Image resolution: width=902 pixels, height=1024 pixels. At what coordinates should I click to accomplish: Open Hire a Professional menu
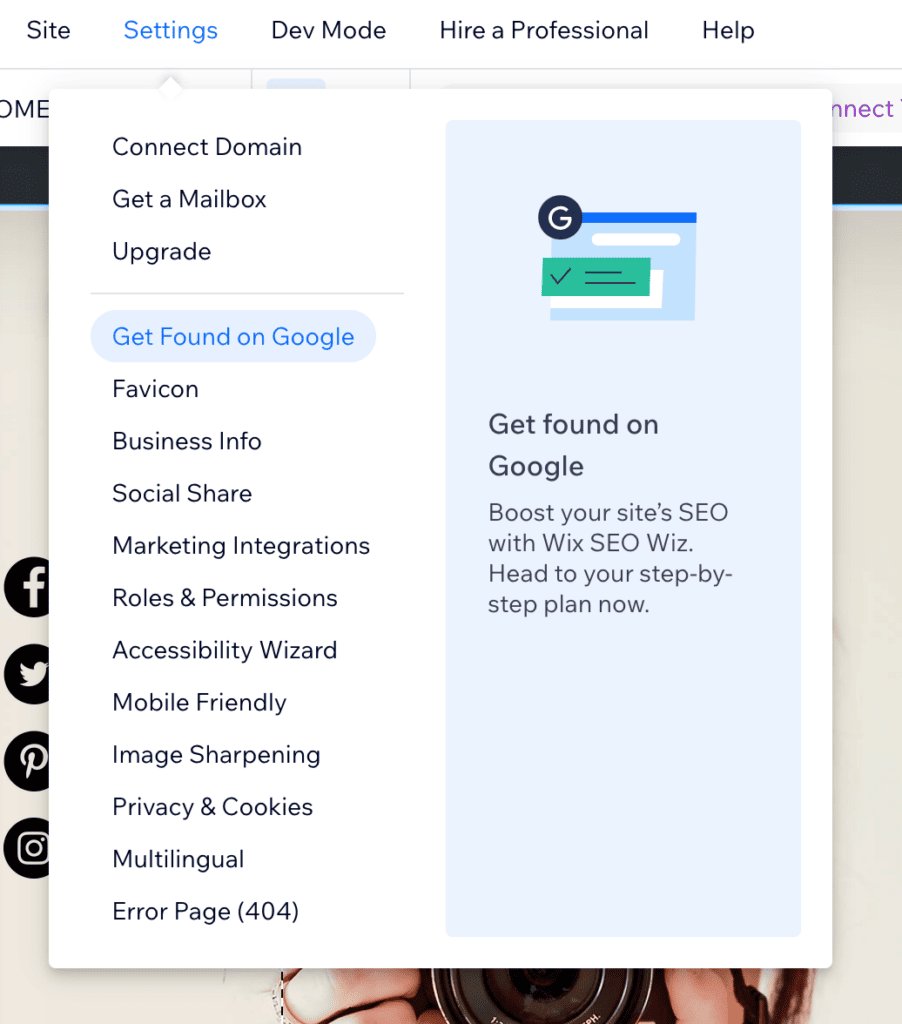click(544, 30)
